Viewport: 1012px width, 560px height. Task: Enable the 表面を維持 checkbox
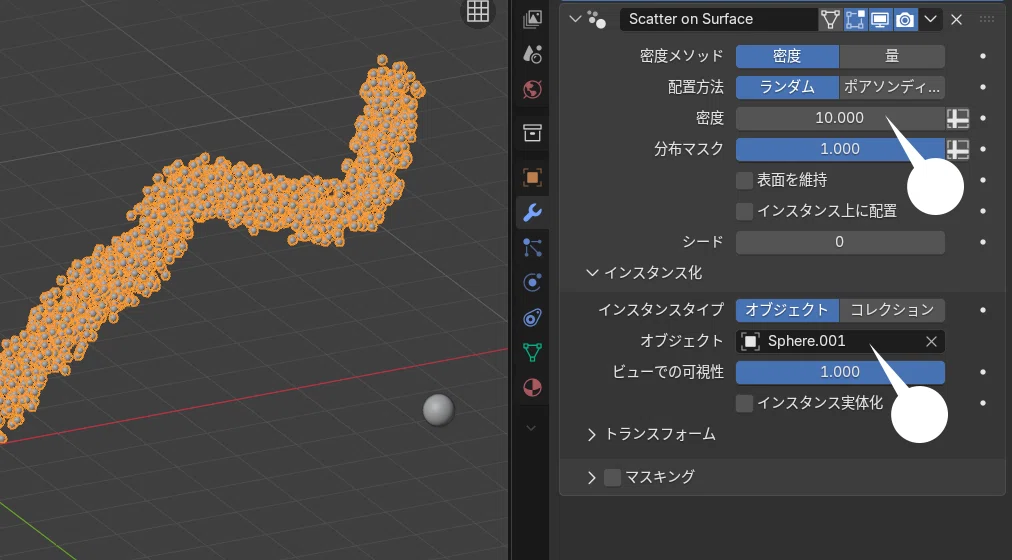[744, 180]
